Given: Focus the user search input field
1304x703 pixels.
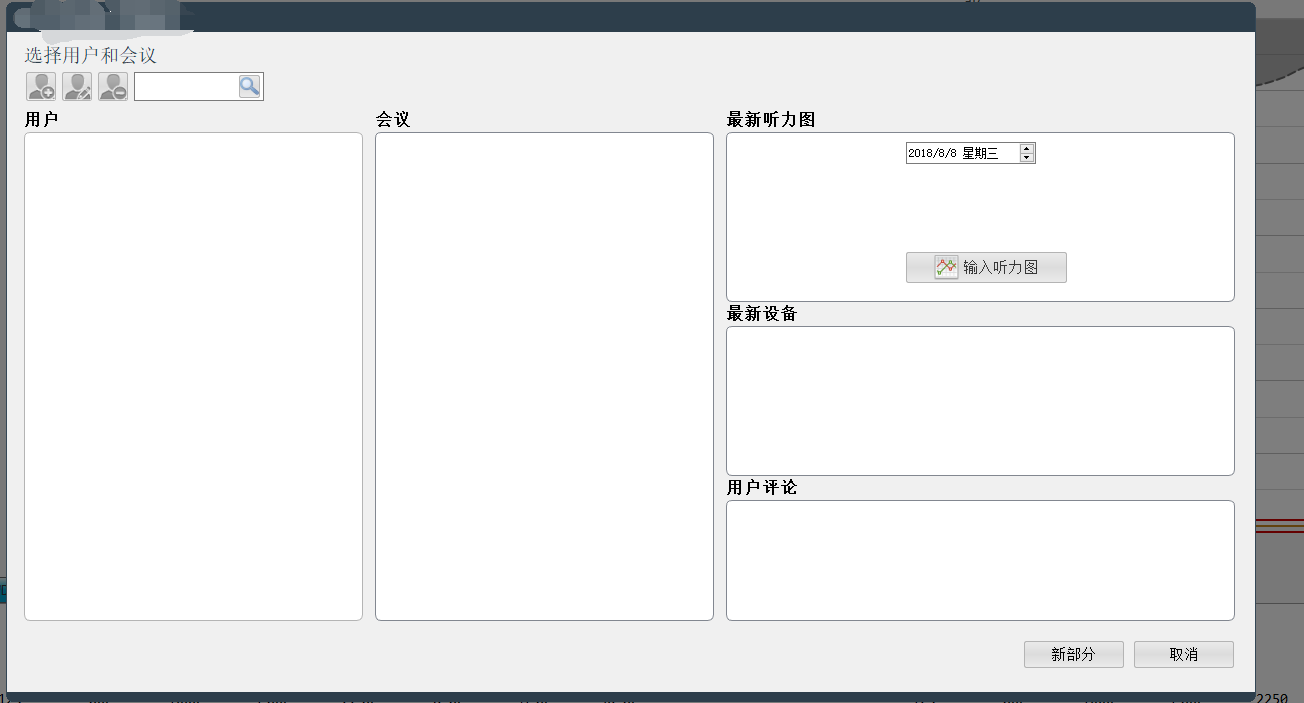Looking at the screenshot, I should pos(187,87).
